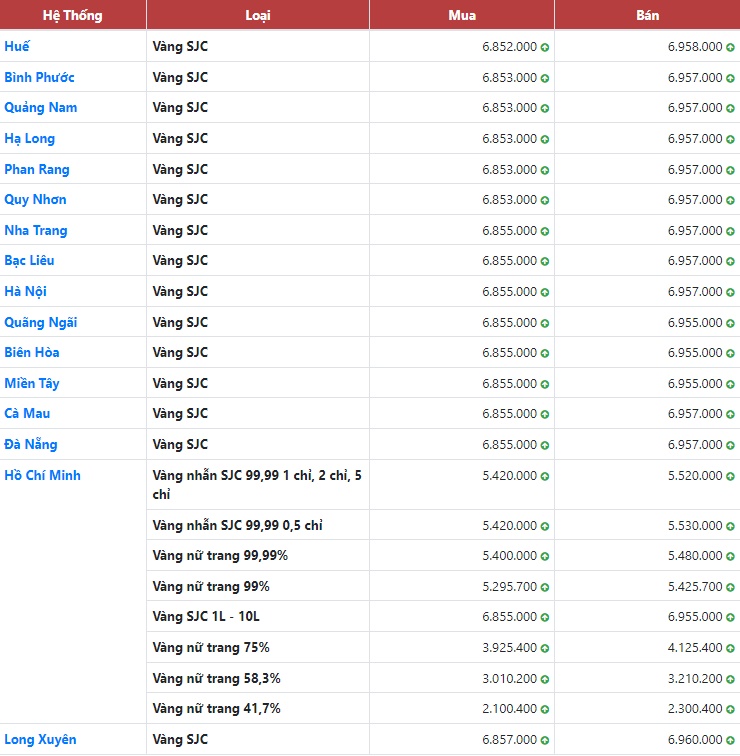
Task: Click the Bán column header
Action: [647, 15]
